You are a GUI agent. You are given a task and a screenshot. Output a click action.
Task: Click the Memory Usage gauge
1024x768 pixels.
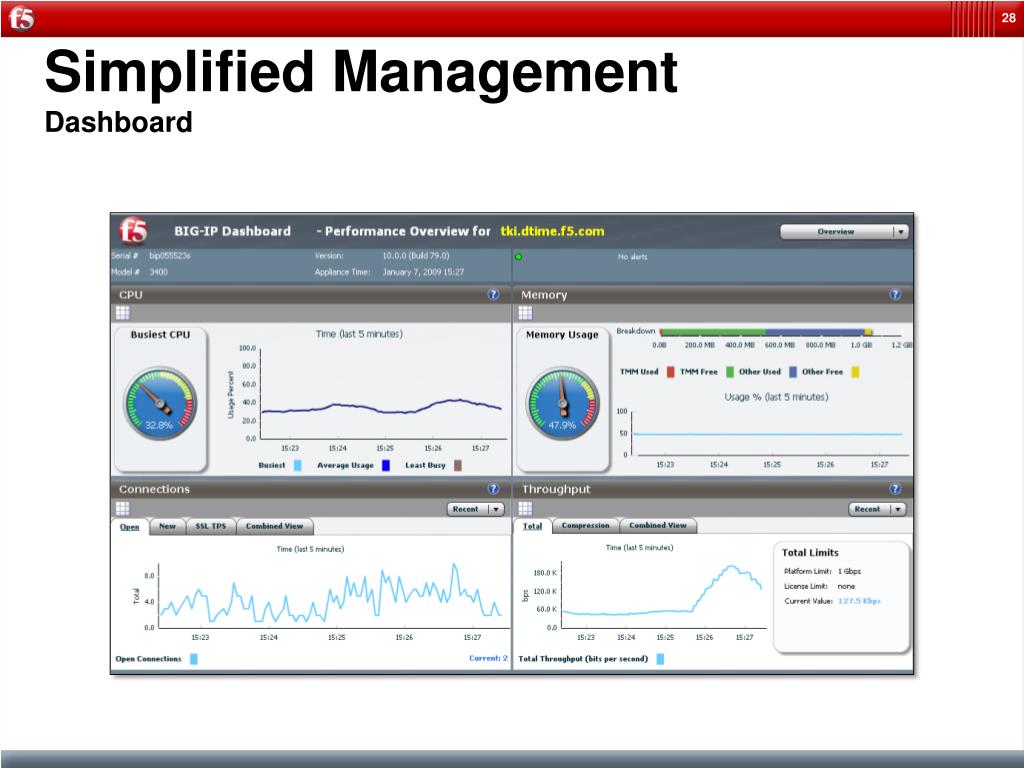[562, 403]
